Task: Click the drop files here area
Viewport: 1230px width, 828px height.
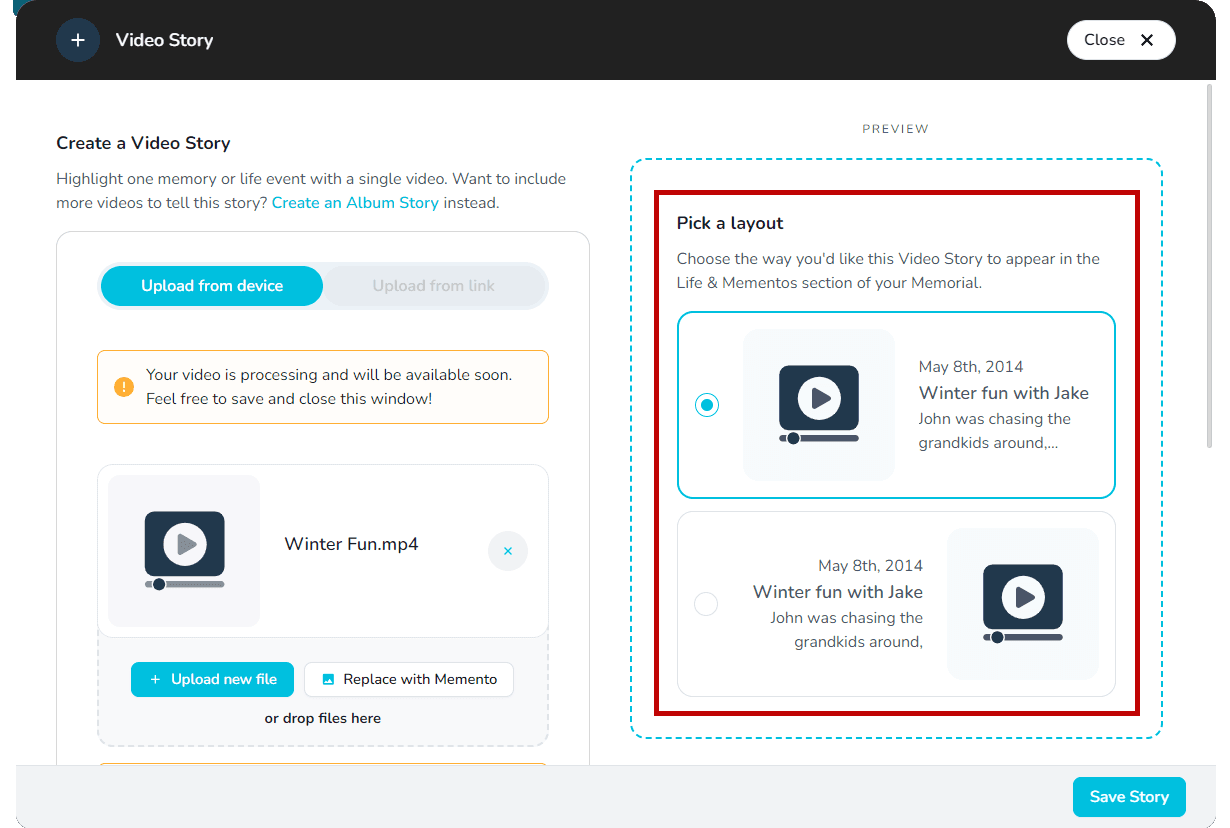Action: coord(322,717)
